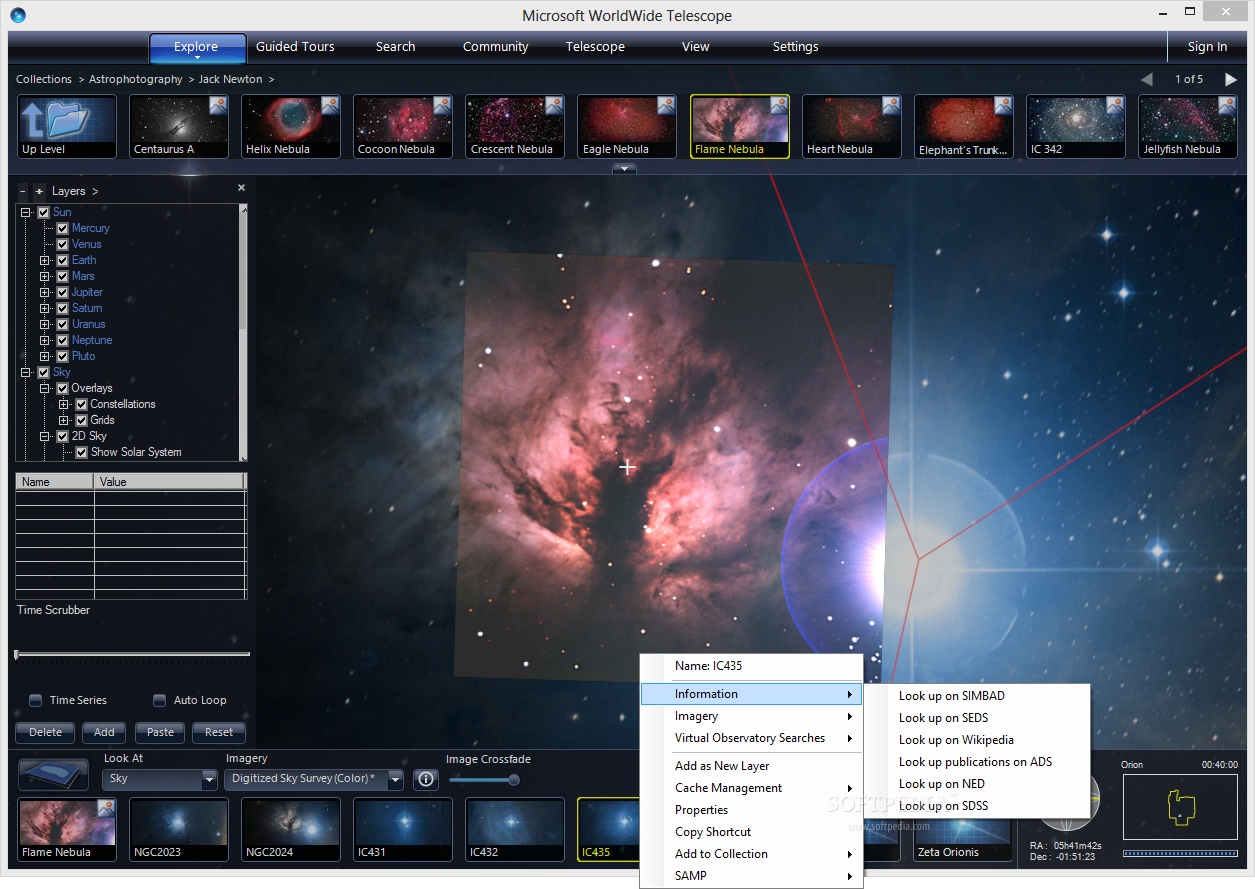Screen dimensions: 1255x889
Task: Open the Settings tab
Action: tap(795, 47)
